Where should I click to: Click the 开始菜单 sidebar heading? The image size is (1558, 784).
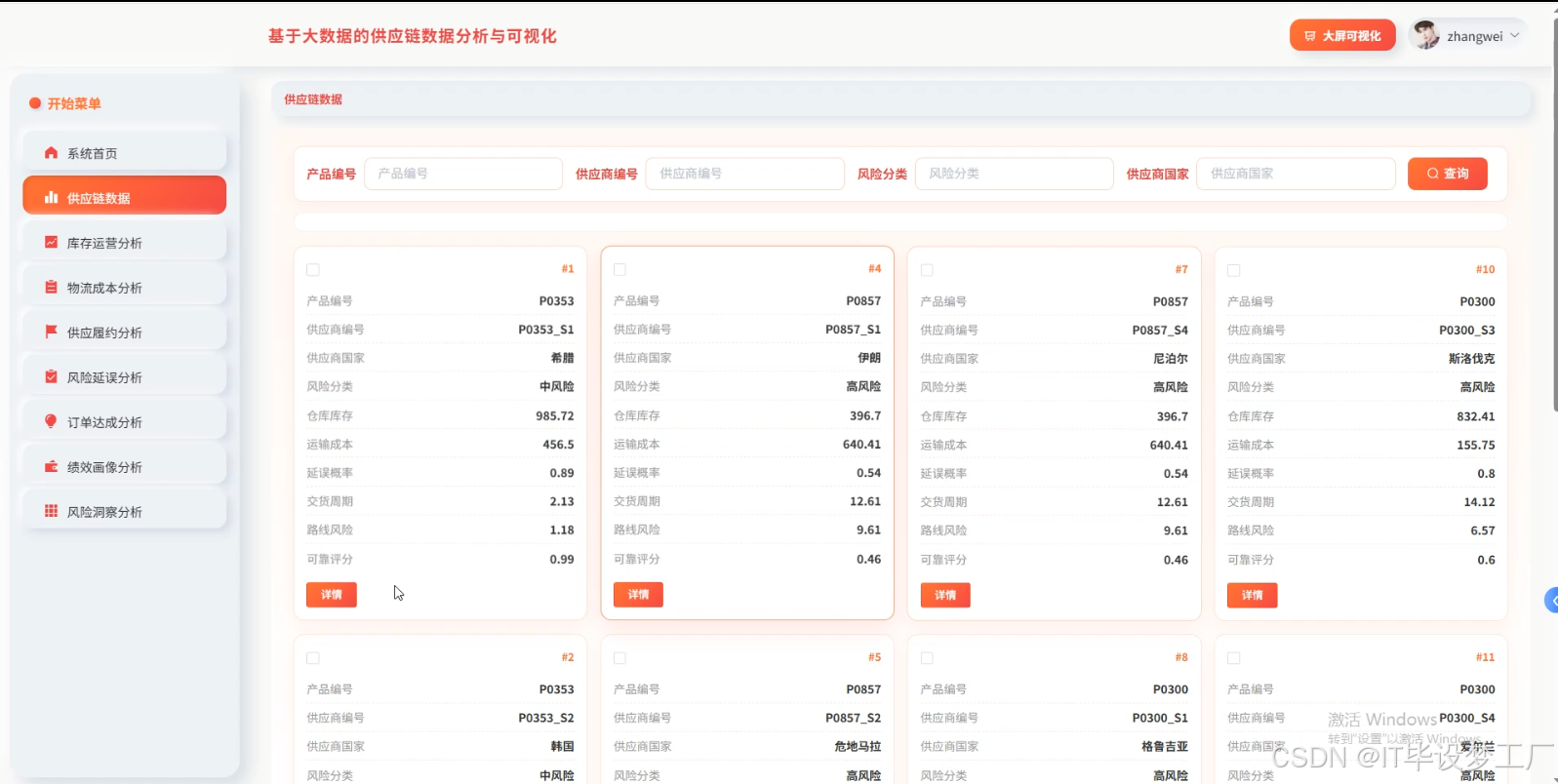(x=74, y=103)
